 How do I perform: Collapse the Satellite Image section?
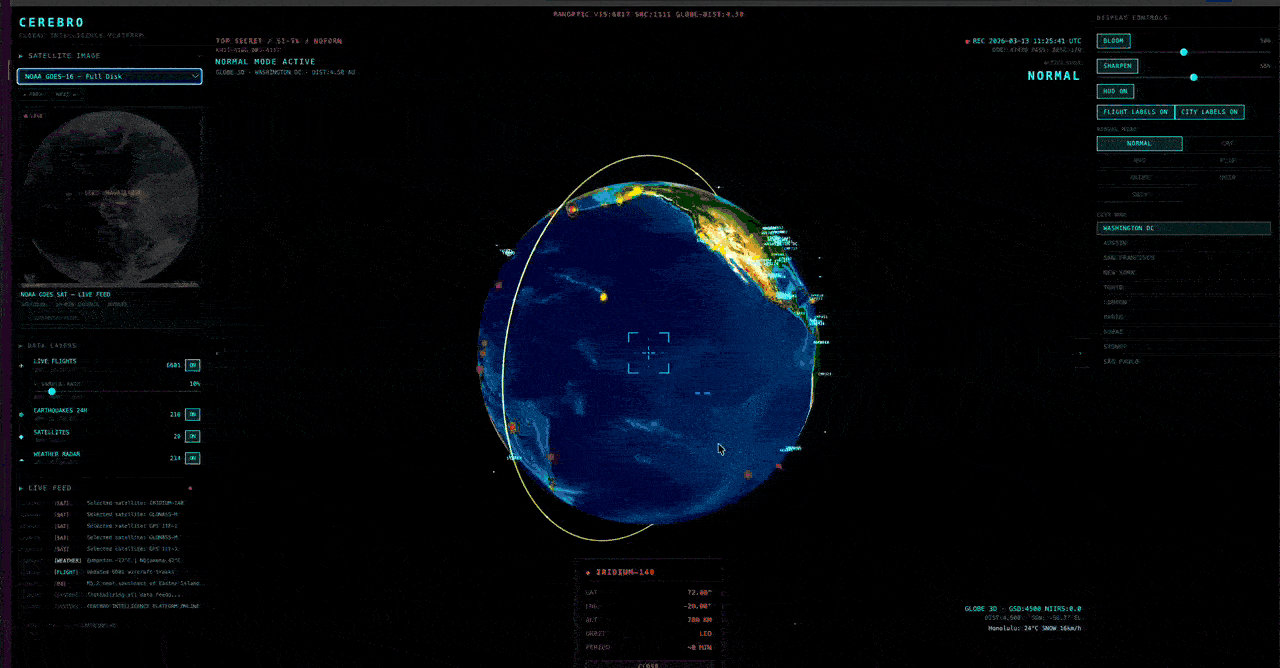60,56
